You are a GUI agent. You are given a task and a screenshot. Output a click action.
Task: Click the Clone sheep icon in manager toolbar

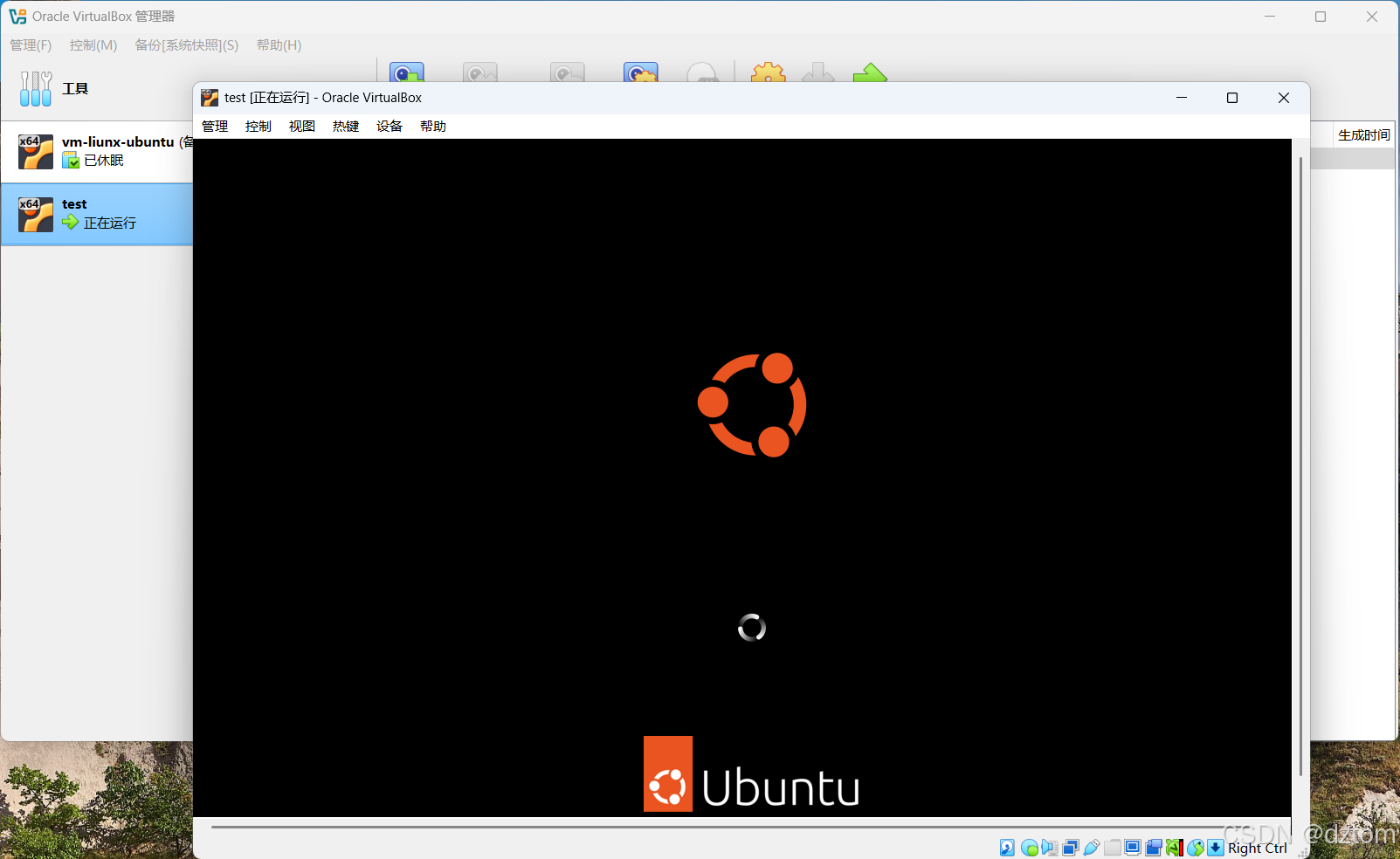coord(703,73)
